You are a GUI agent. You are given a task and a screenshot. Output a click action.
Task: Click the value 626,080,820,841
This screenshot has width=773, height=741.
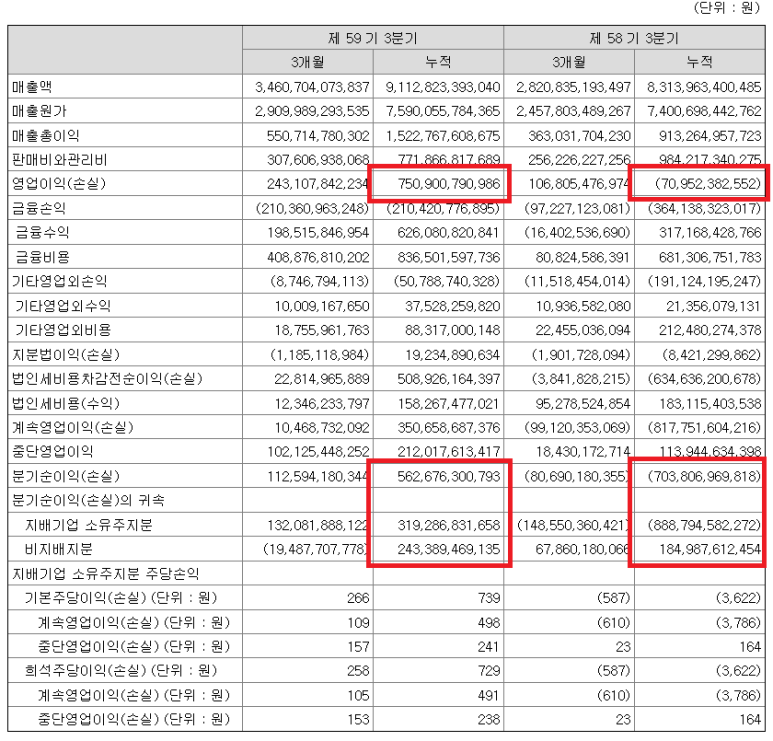[449, 232]
